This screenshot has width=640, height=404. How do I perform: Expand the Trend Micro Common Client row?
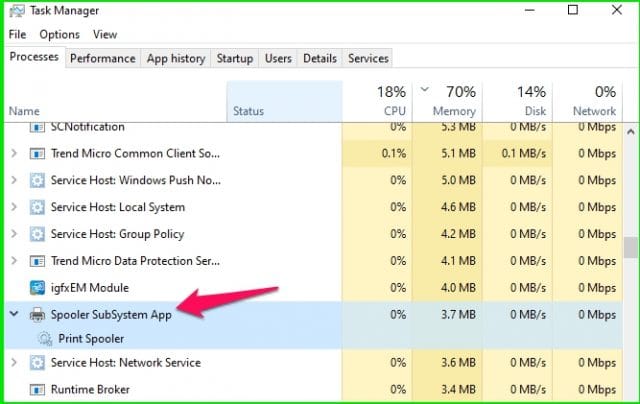[x=14, y=154]
